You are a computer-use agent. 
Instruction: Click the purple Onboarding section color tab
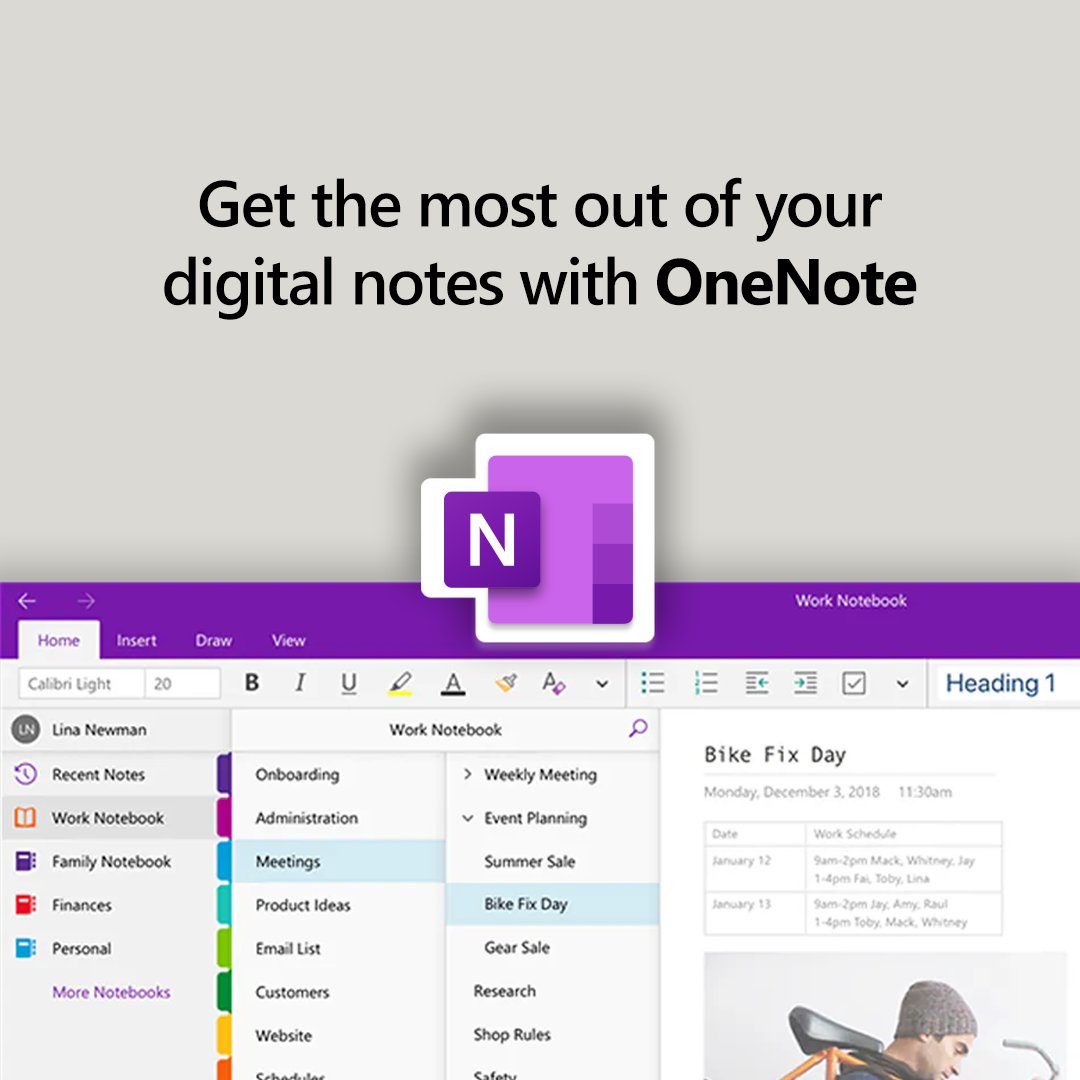[x=224, y=773]
